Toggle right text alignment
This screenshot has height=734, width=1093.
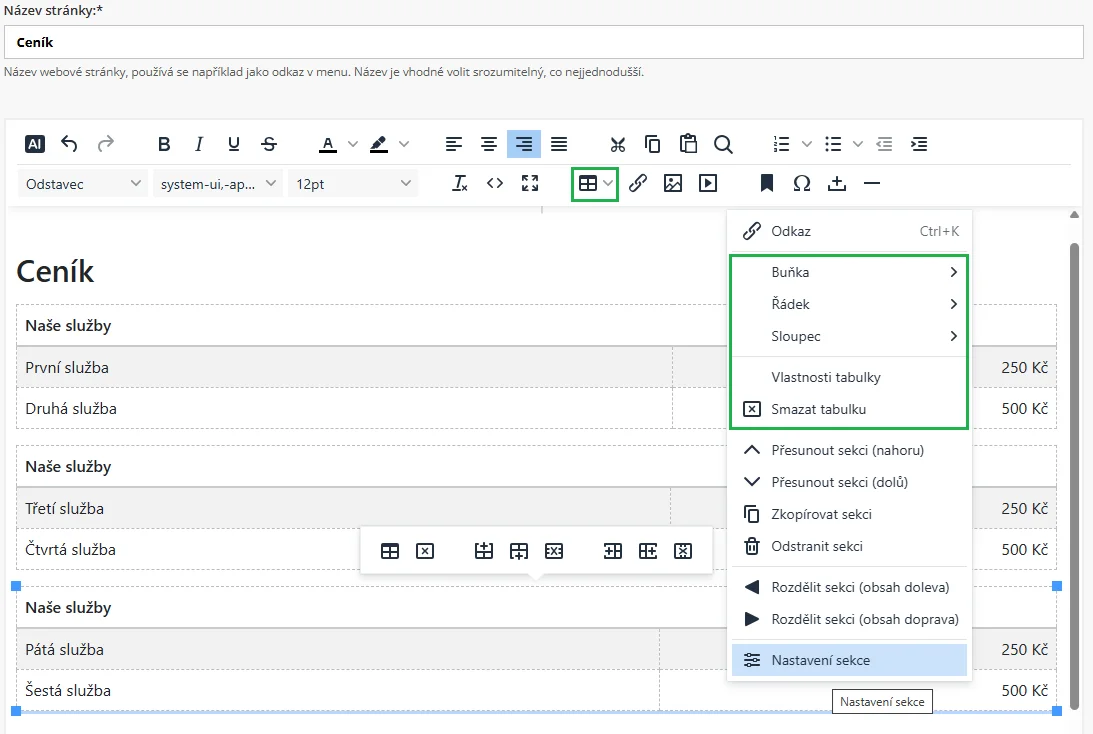click(x=523, y=144)
